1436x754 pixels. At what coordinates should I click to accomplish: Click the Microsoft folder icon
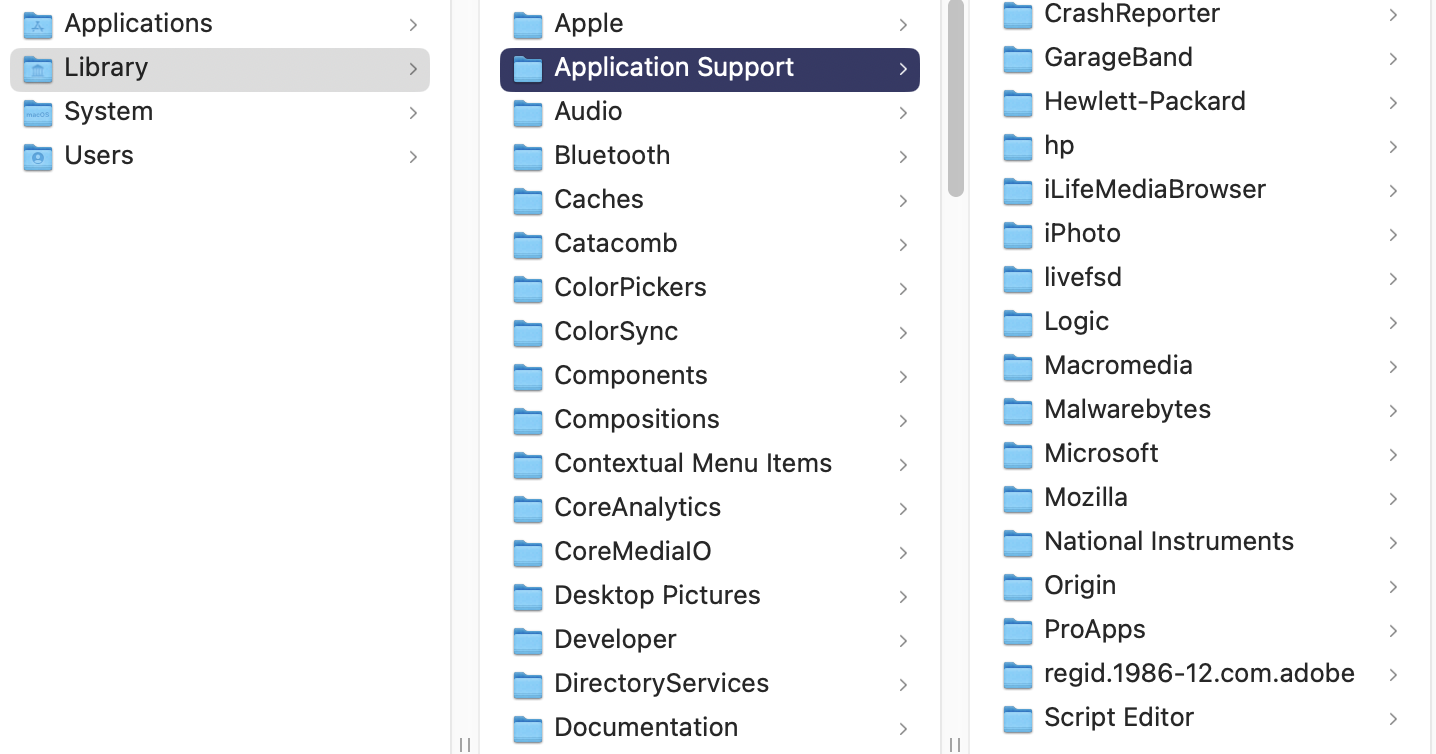click(1017, 454)
